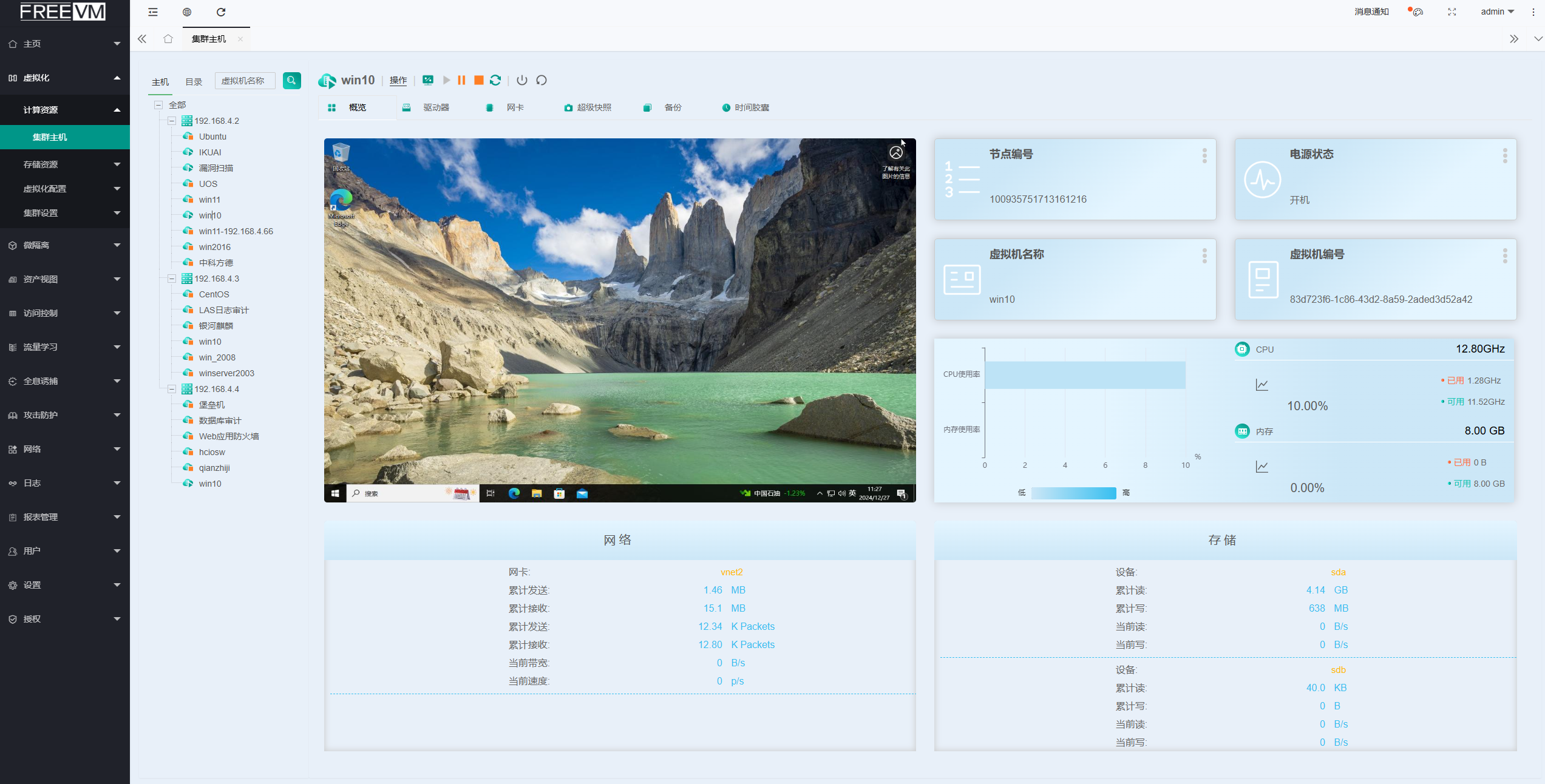Click the orange stop VM button
1545x784 pixels.
[x=478, y=80]
